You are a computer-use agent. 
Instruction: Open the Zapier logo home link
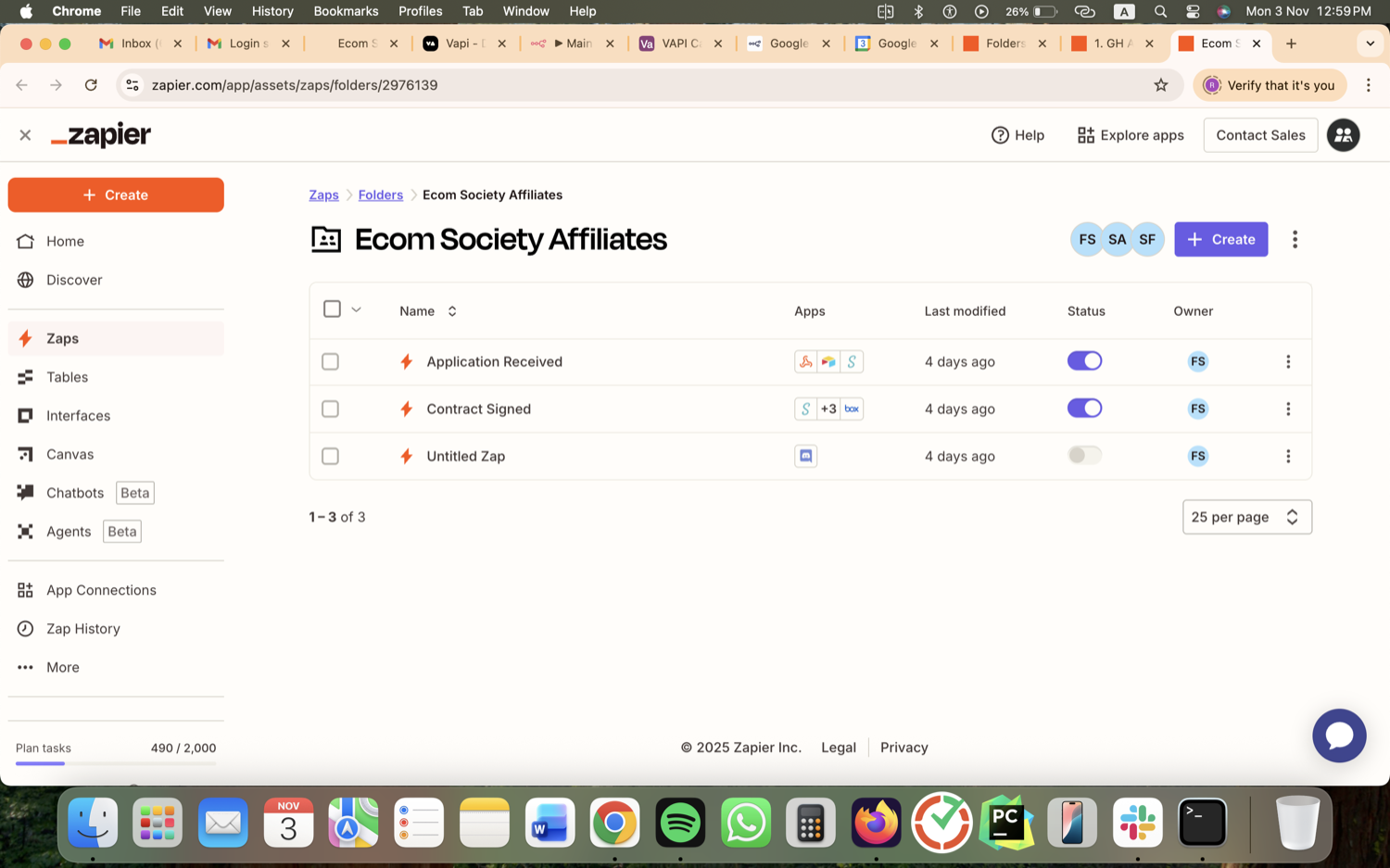[101, 135]
